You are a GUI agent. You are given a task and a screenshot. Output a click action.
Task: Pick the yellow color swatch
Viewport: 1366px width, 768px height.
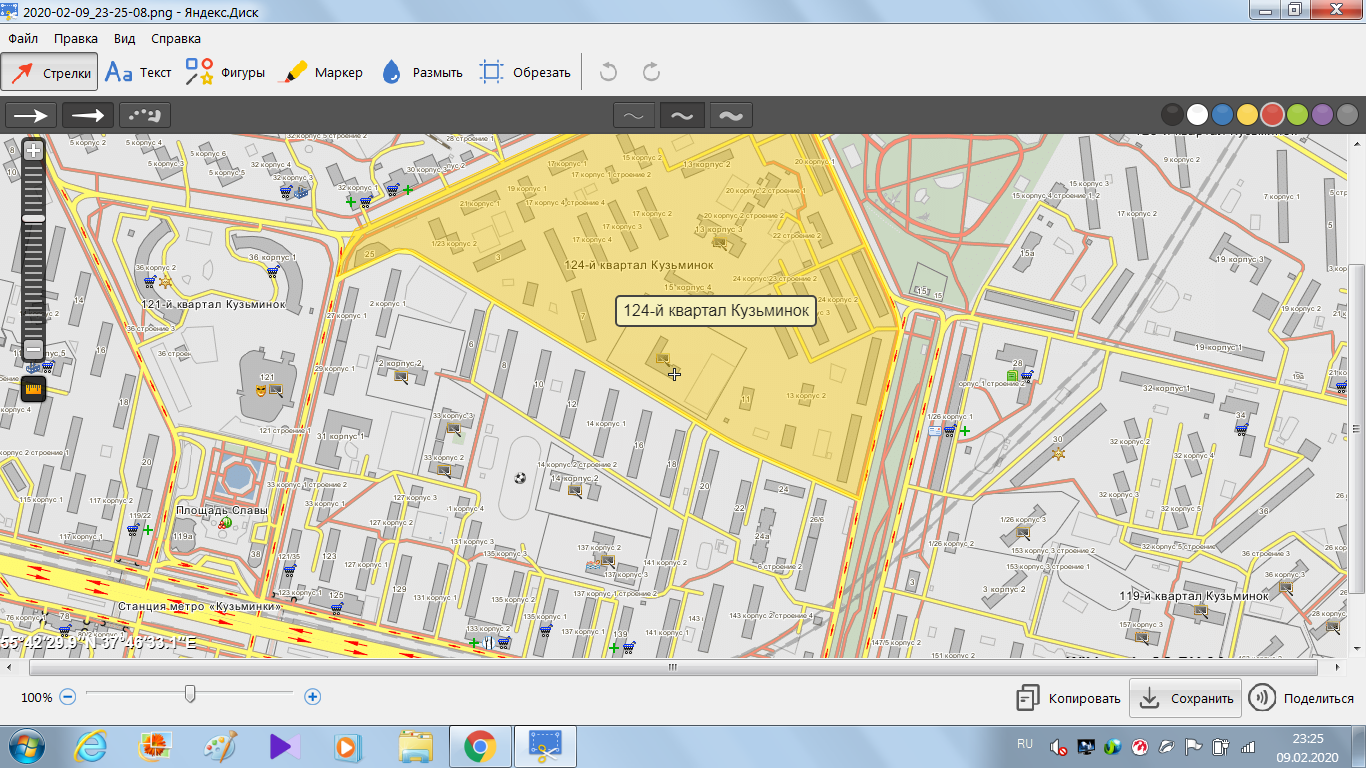point(1247,116)
